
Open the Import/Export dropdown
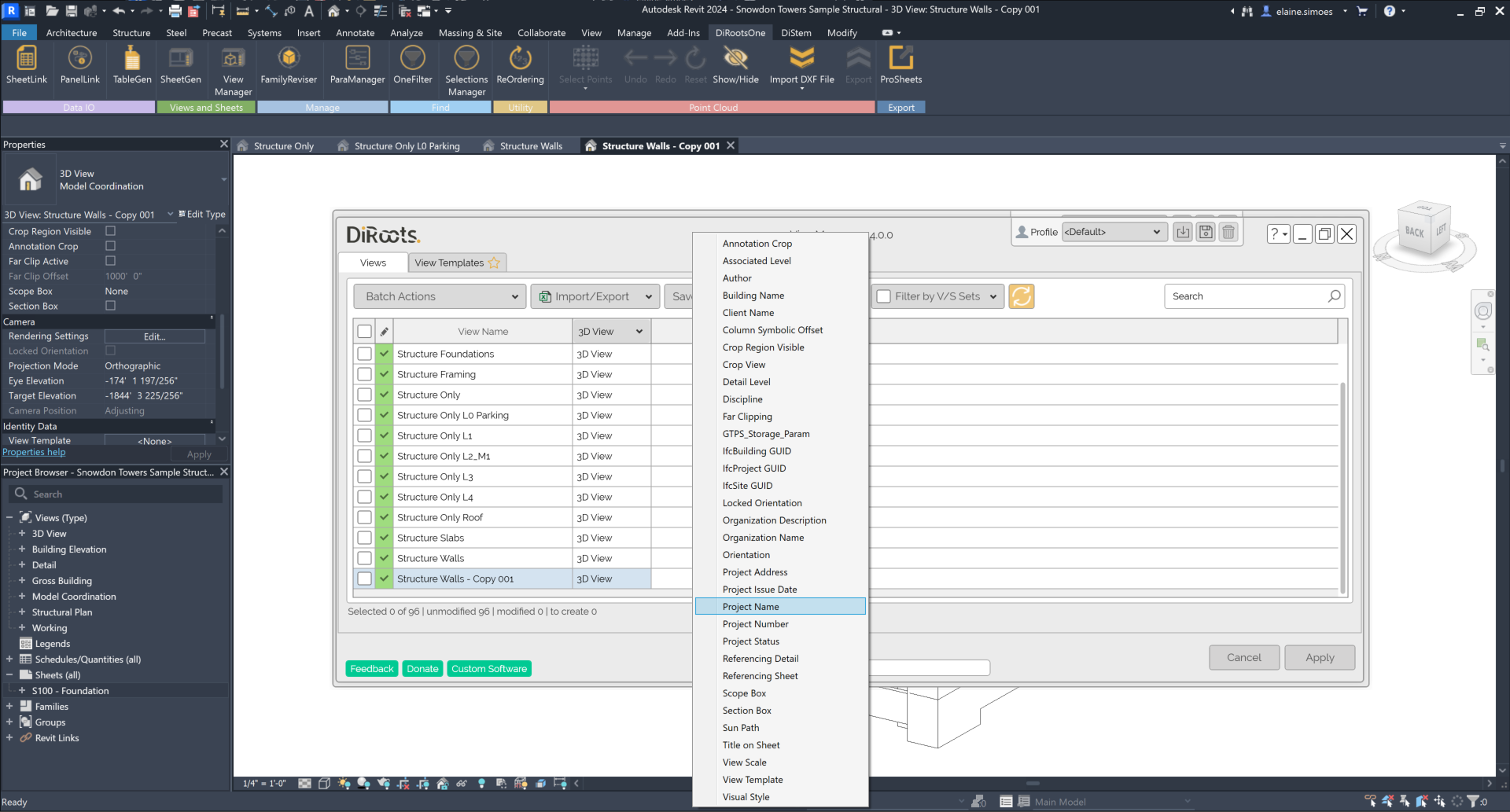[595, 296]
